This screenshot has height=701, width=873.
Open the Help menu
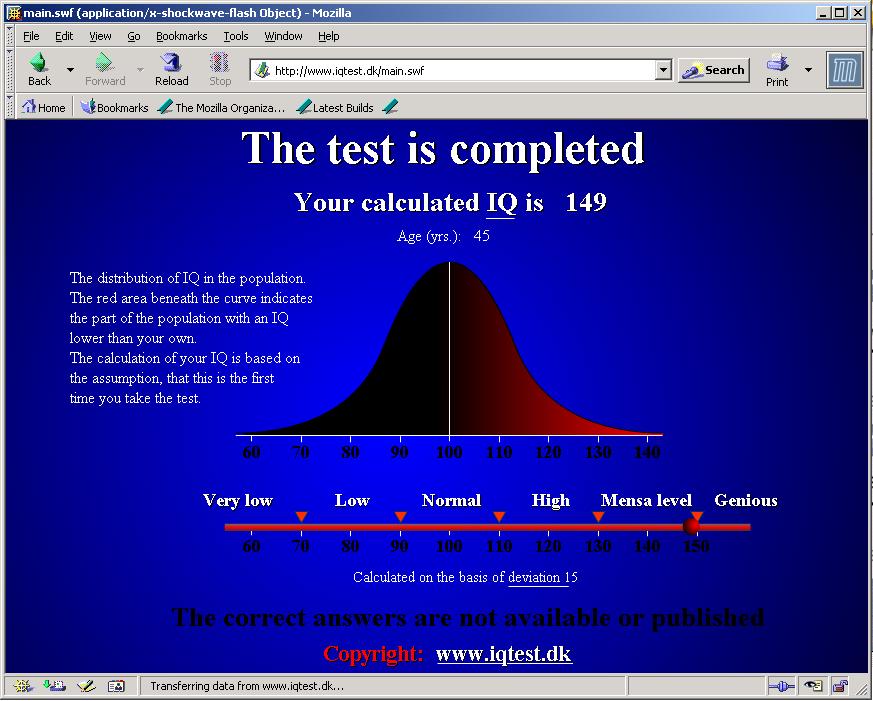(x=328, y=36)
